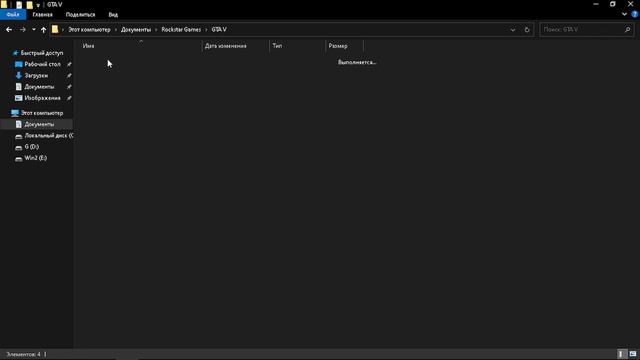Go up one folder level
This screenshot has width=640, height=360.
point(43,29)
